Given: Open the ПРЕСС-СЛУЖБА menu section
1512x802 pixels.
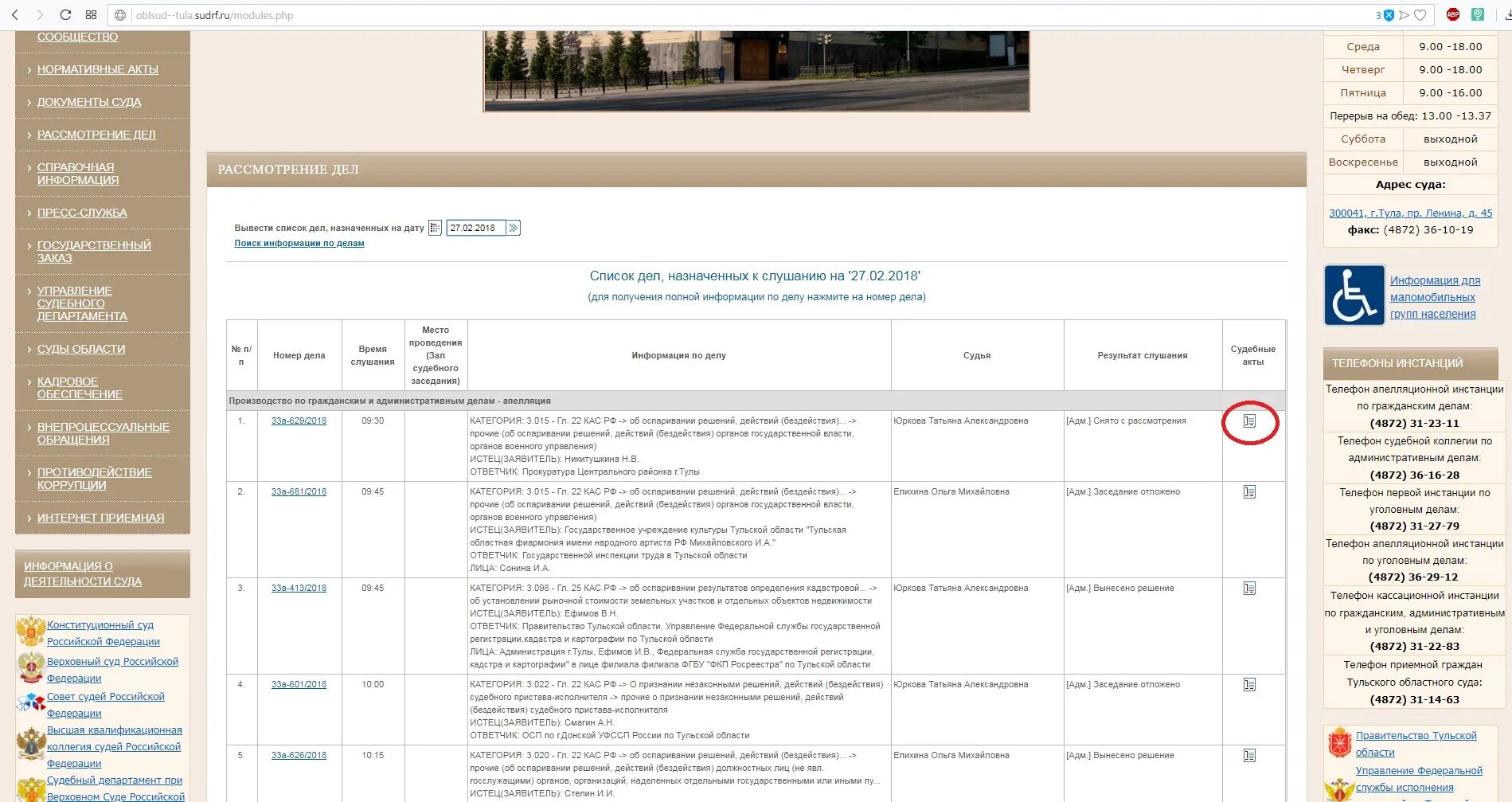Looking at the screenshot, I should (82, 213).
